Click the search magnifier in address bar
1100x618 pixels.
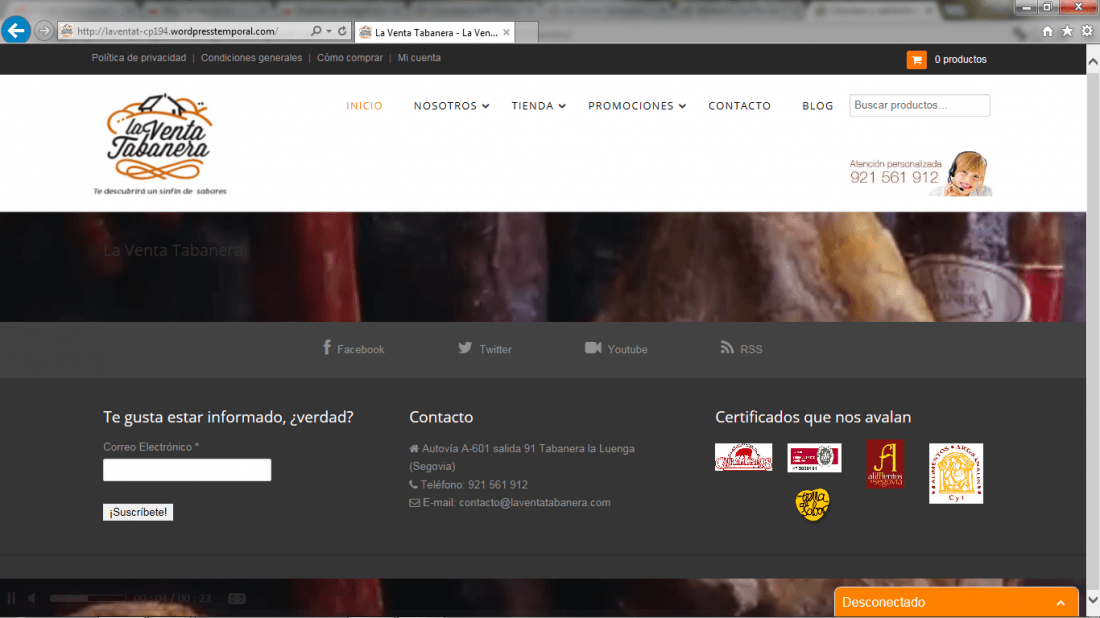(316, 31)
